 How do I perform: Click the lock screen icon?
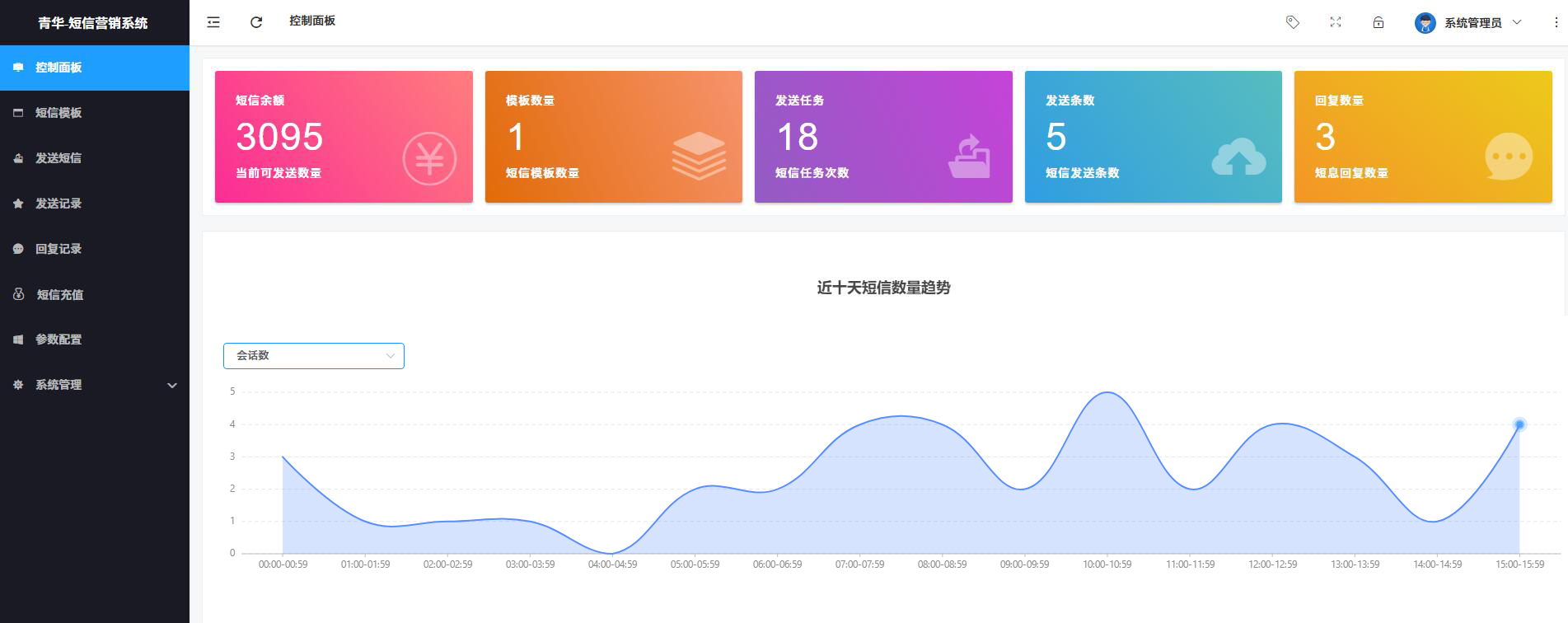[1378, 22]
